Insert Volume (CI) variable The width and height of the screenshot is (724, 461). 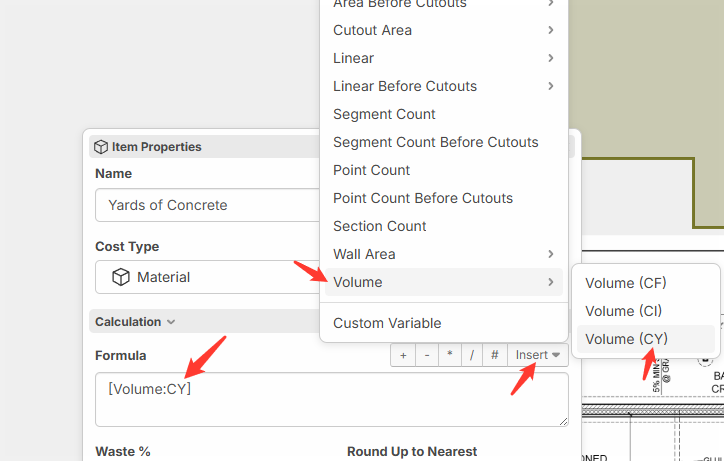coord(646,311)
